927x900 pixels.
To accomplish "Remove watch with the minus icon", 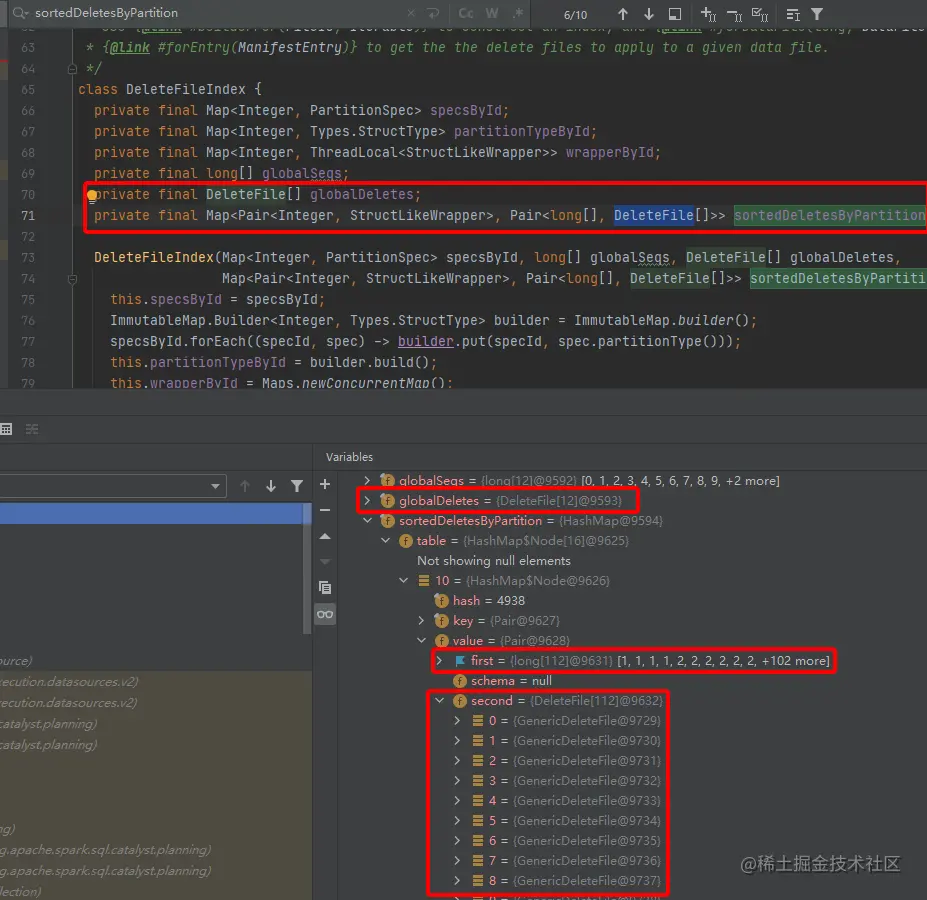I will (325, 510).
